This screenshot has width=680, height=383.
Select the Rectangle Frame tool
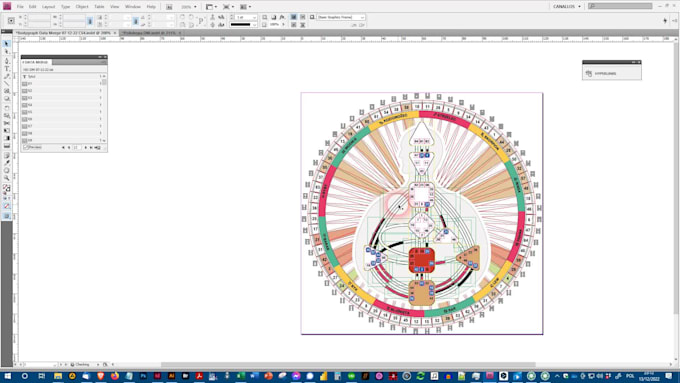(x=7, y=91)
